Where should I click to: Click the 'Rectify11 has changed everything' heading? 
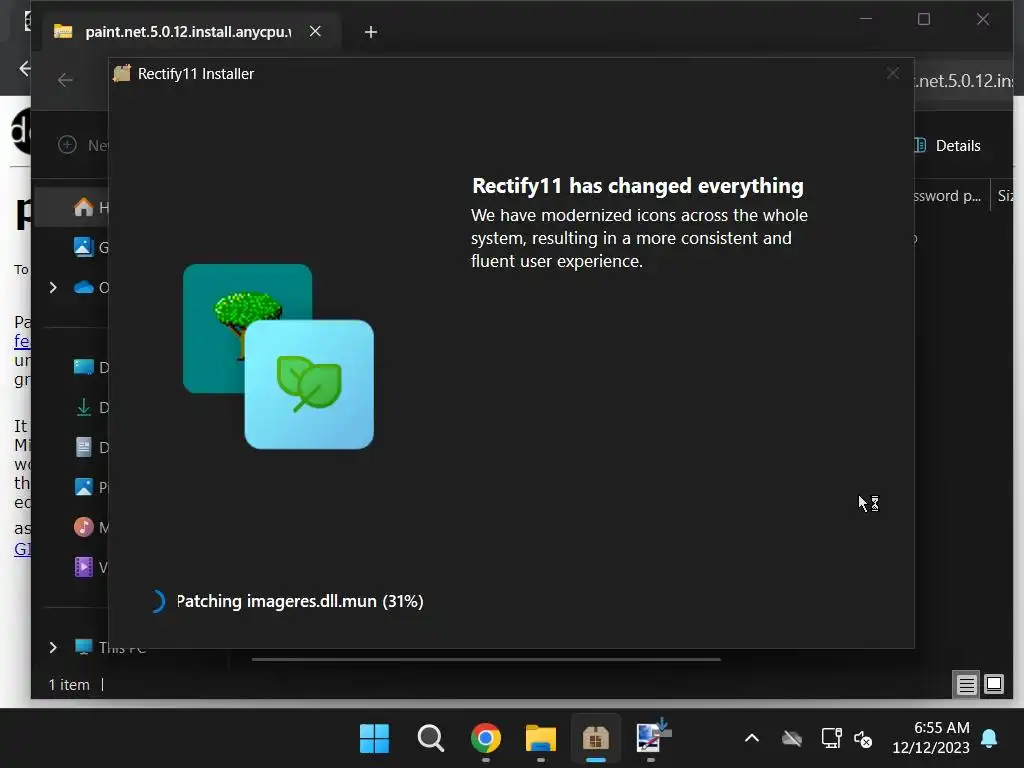coord(637,185)
